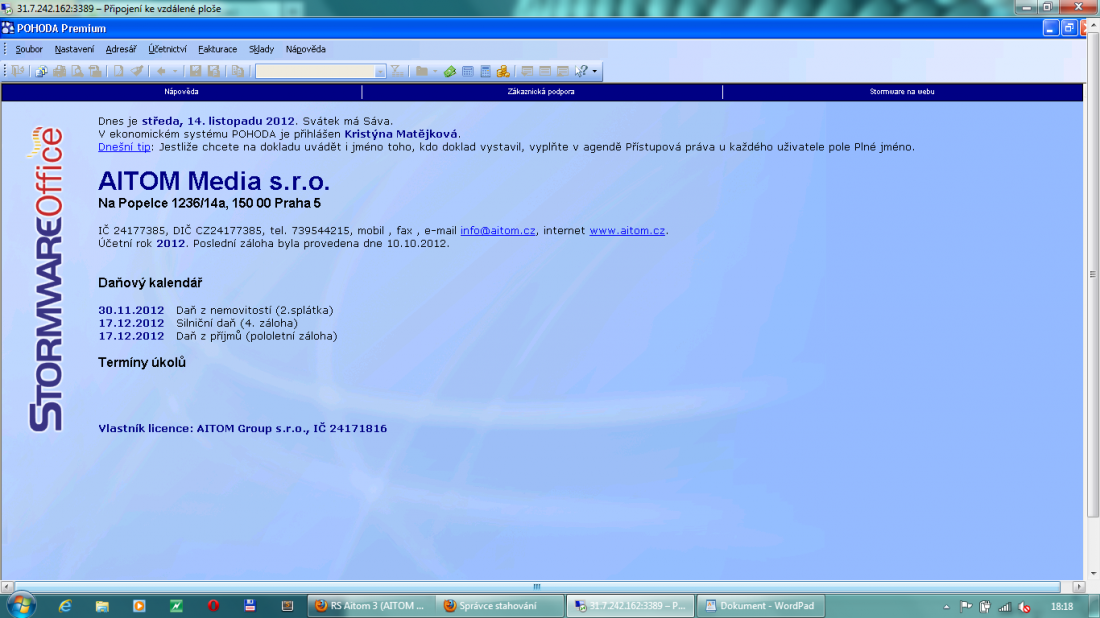
Task: Open the Fakturace menu
Action: pos(217,49)
